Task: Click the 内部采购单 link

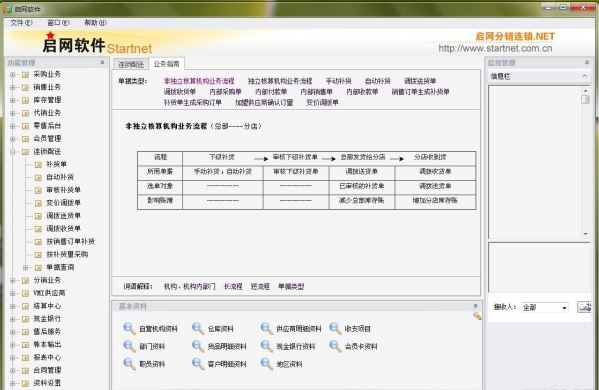Action: coord(225,92)
